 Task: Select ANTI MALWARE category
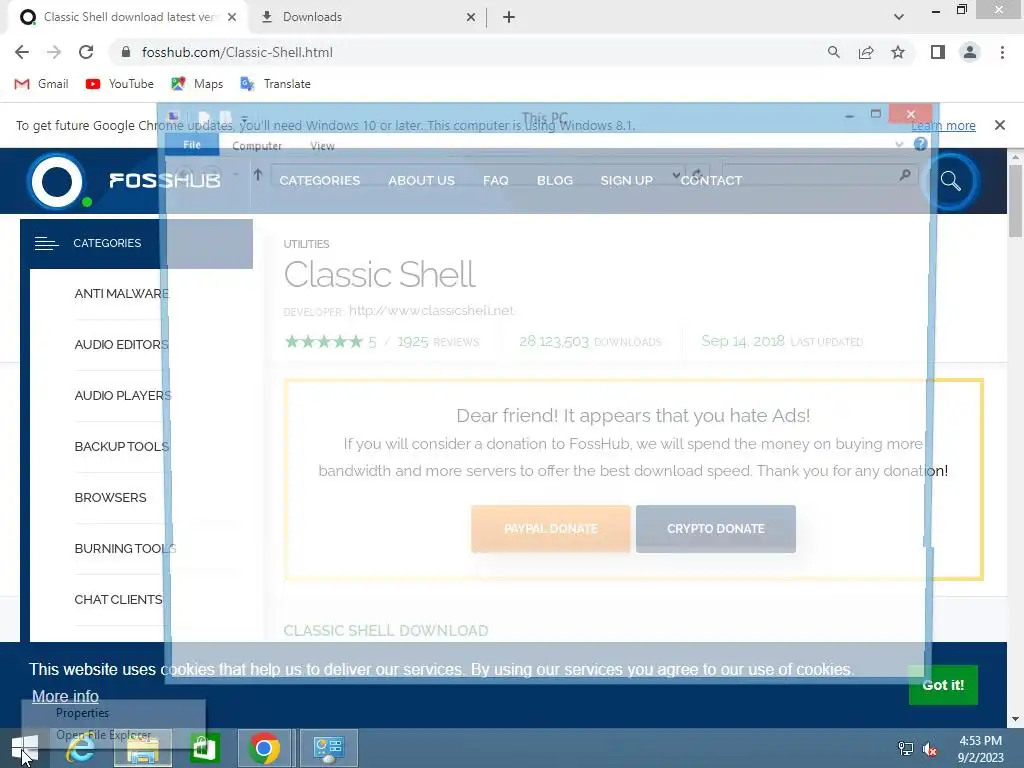coord(121,293)
